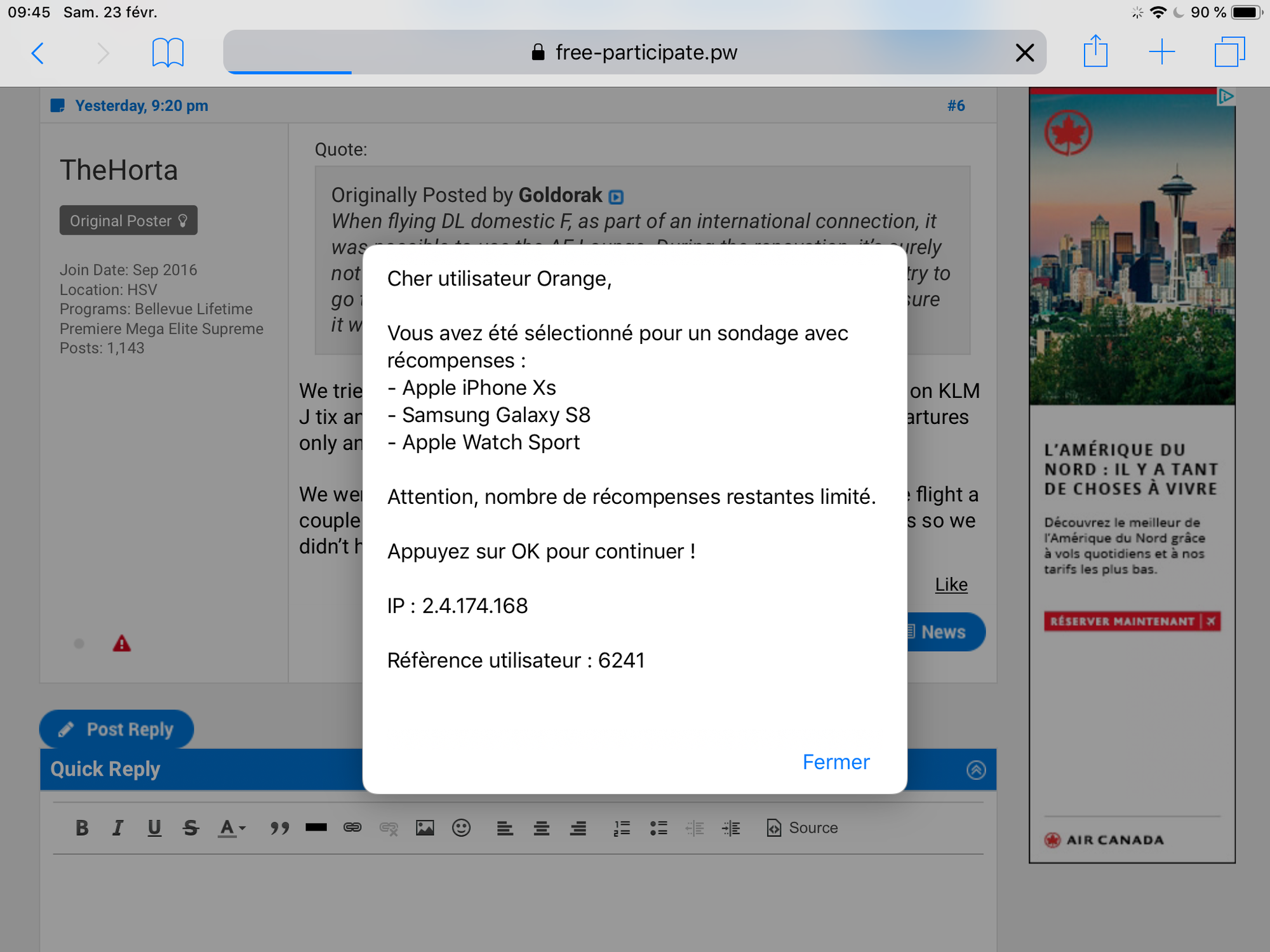Insert a bulleted list
This screenshot has width=1270, height=952.
(x=658, y=828)
